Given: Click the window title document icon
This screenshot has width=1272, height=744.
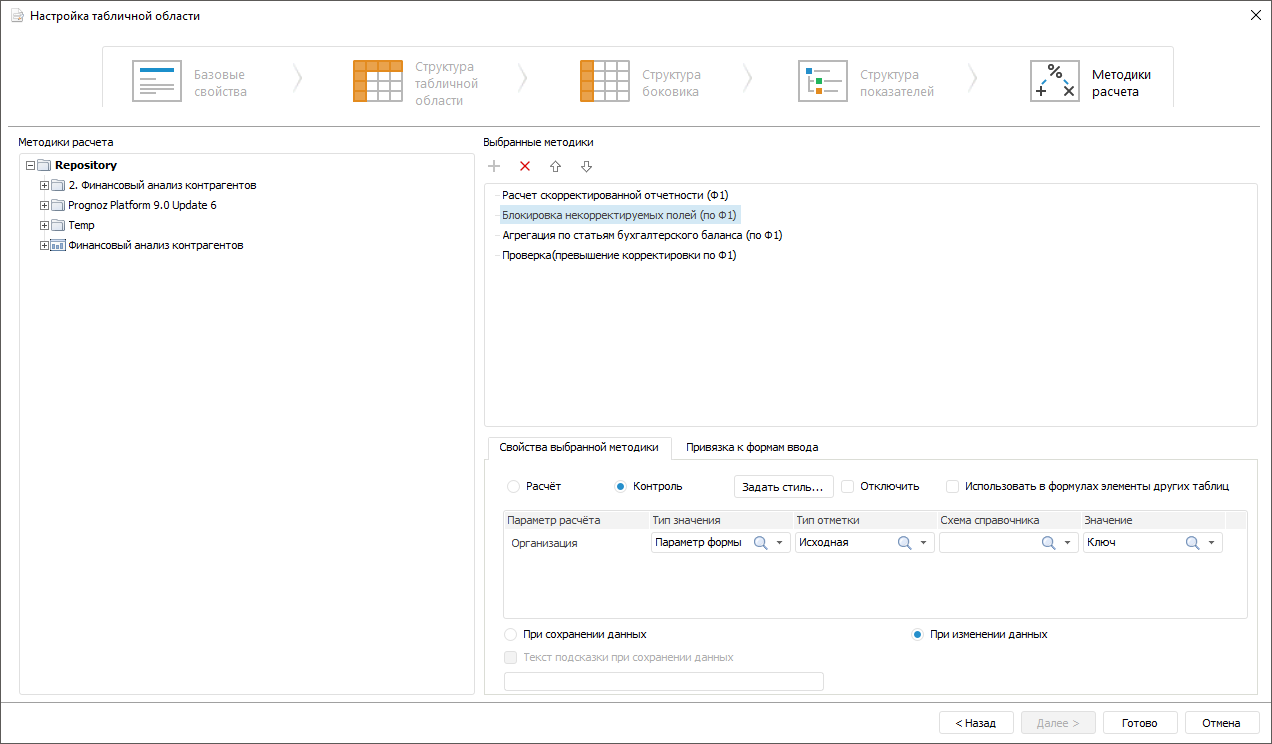Looking at the screenshot, I should click(x=17, y=16).
